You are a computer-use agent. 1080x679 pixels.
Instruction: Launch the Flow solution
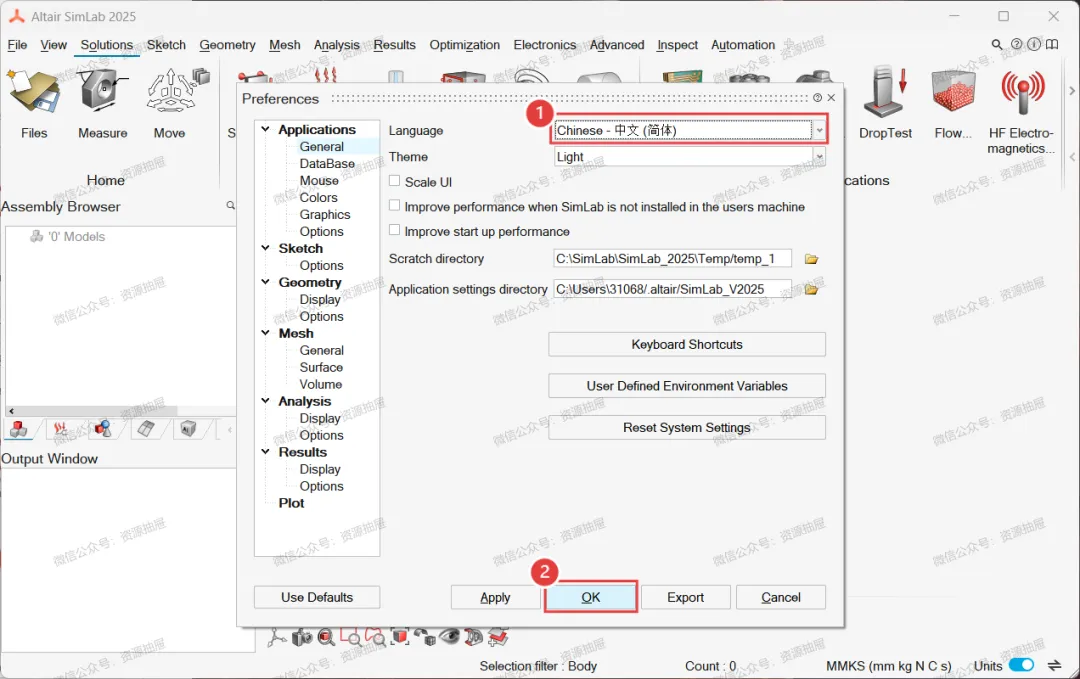953,103
